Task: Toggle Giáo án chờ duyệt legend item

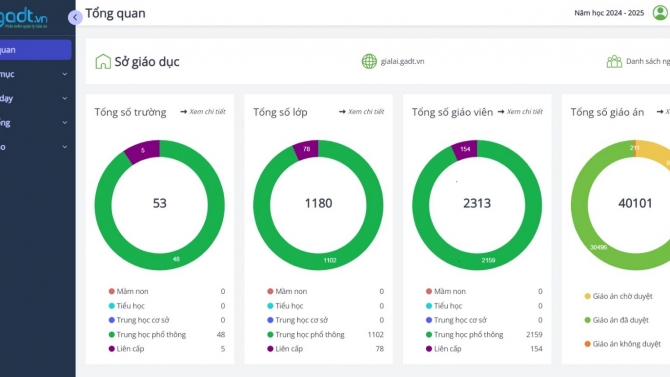Action: [x=618, y=296]
